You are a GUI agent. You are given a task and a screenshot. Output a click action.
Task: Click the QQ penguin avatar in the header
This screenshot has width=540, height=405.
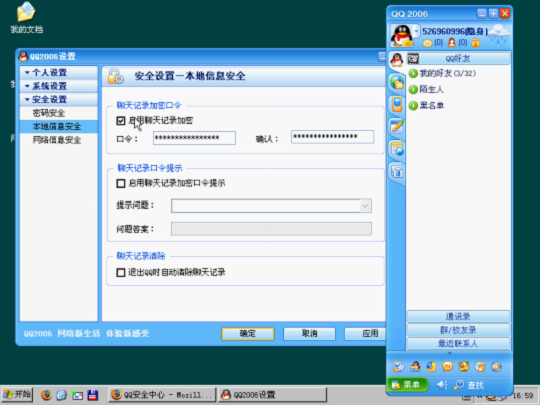(x=402, y=35)
